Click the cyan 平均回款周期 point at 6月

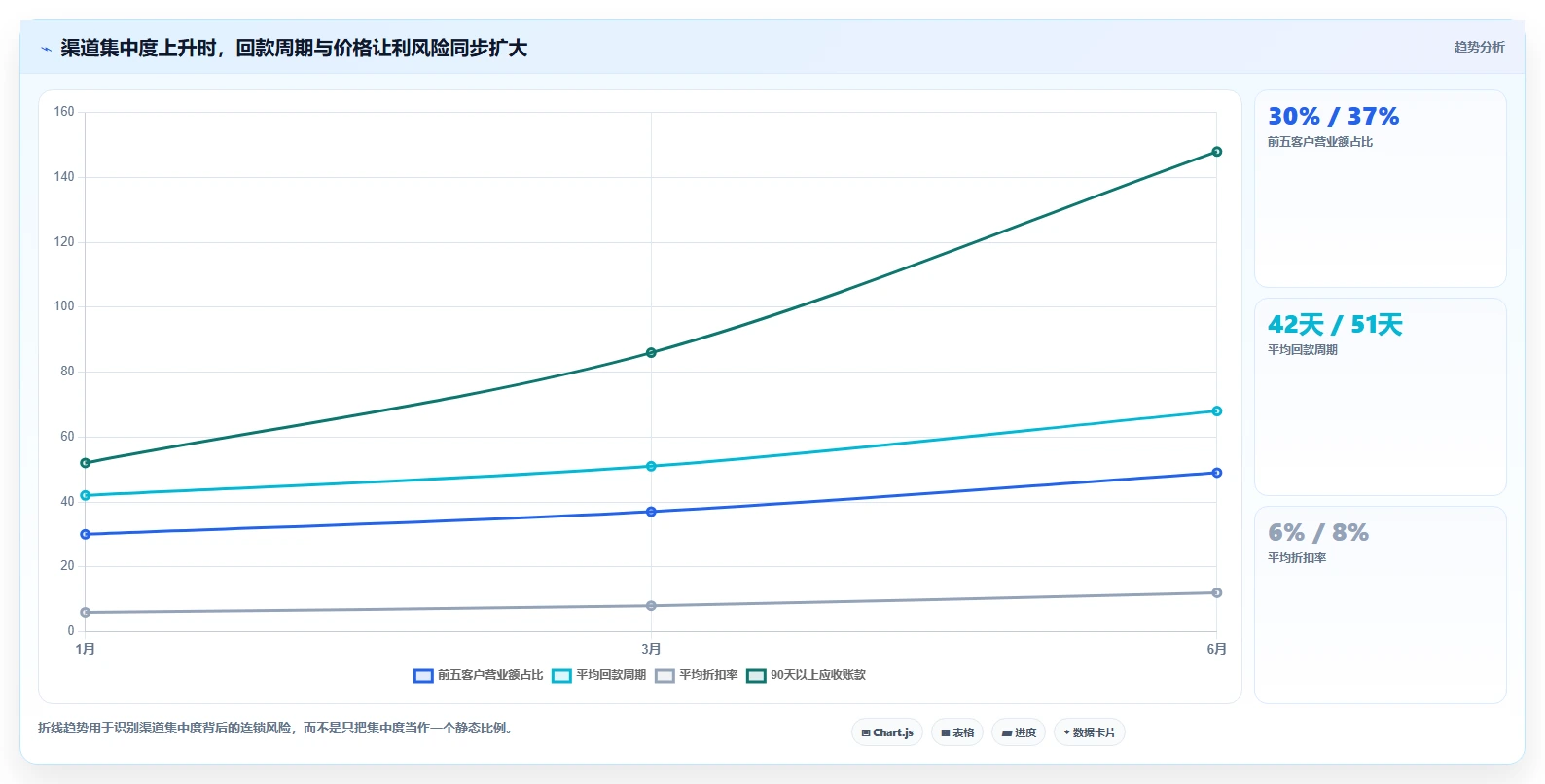[1216, 411]
